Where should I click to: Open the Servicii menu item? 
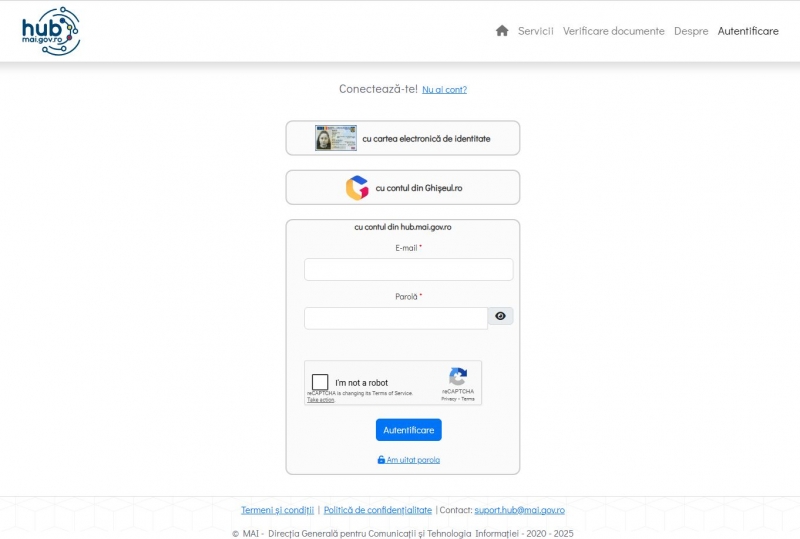point(535,31)
